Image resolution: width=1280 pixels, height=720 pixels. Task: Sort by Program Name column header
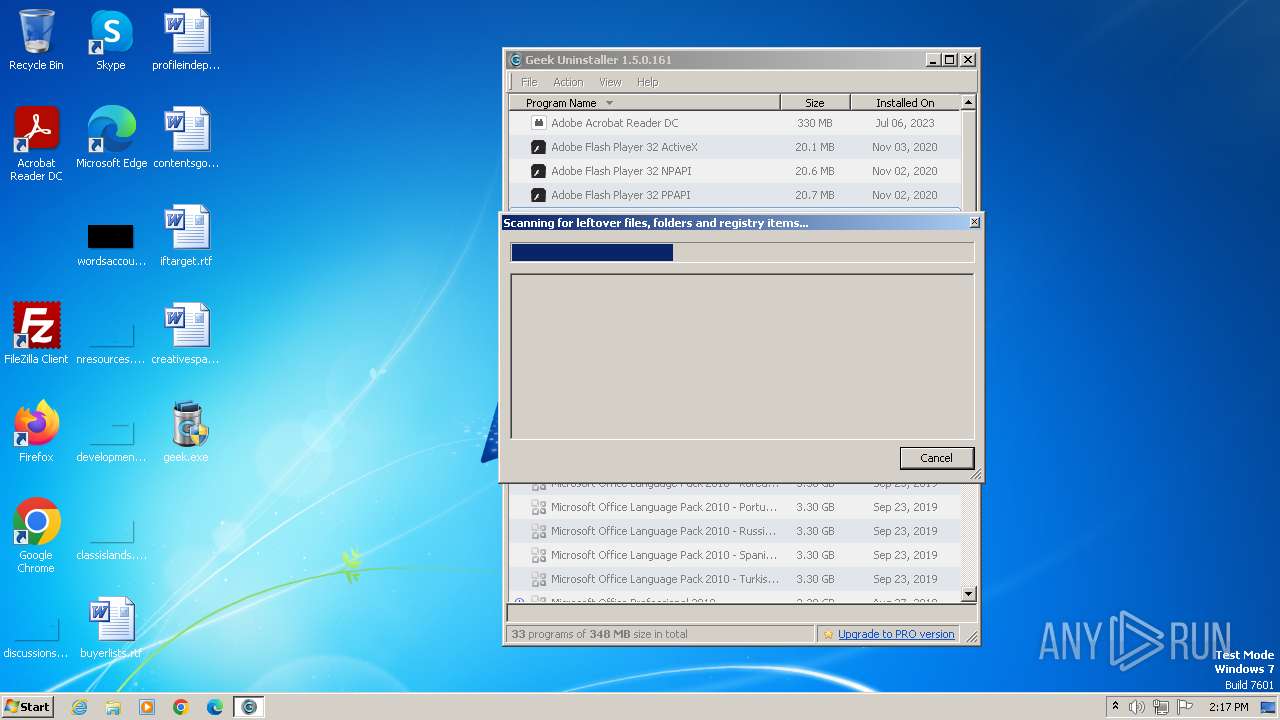pos(645,103)
